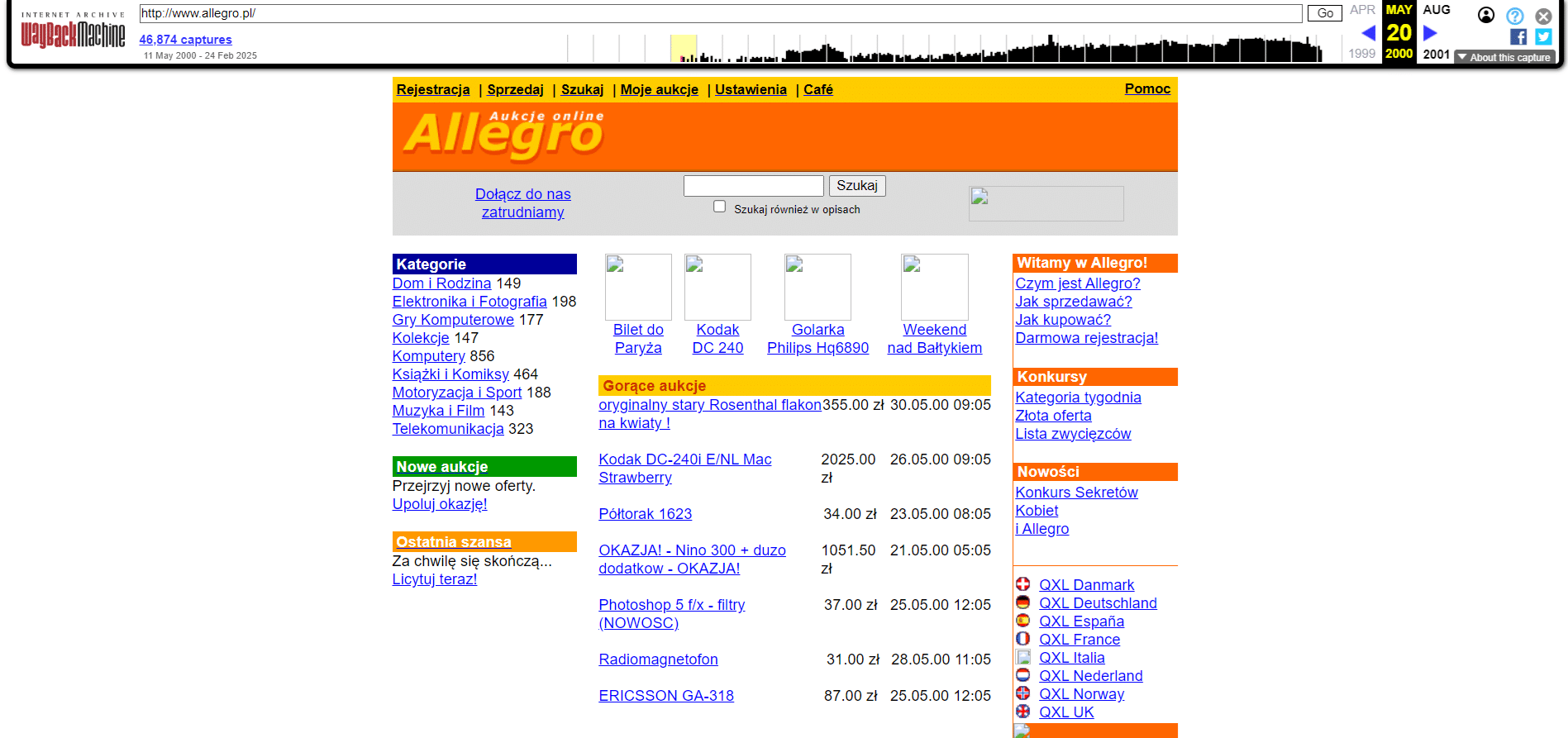Open 'Darmowa rejestracja!' link

1087,338
